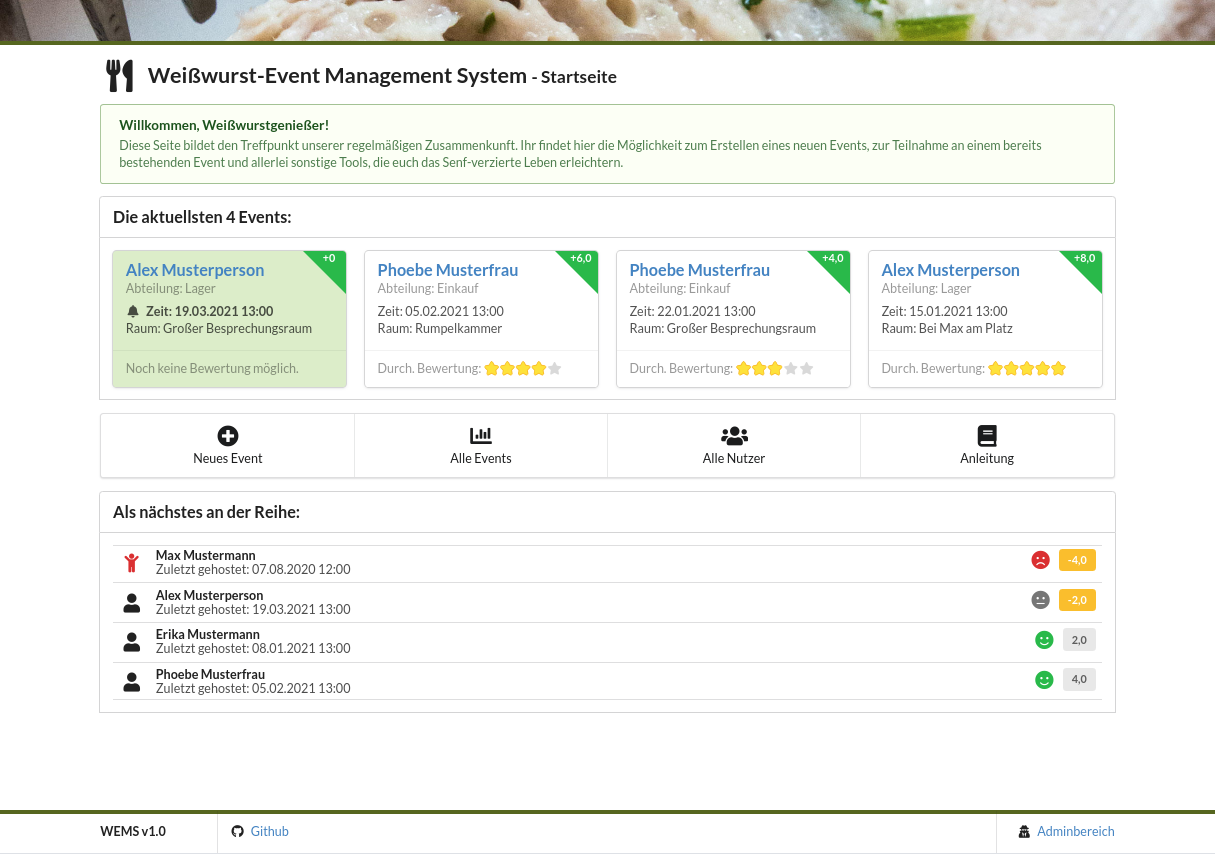Click the sad face icon next to Max Mustermann
The width and height of the screenshot is (1215, 854).
click(1041, 560)
